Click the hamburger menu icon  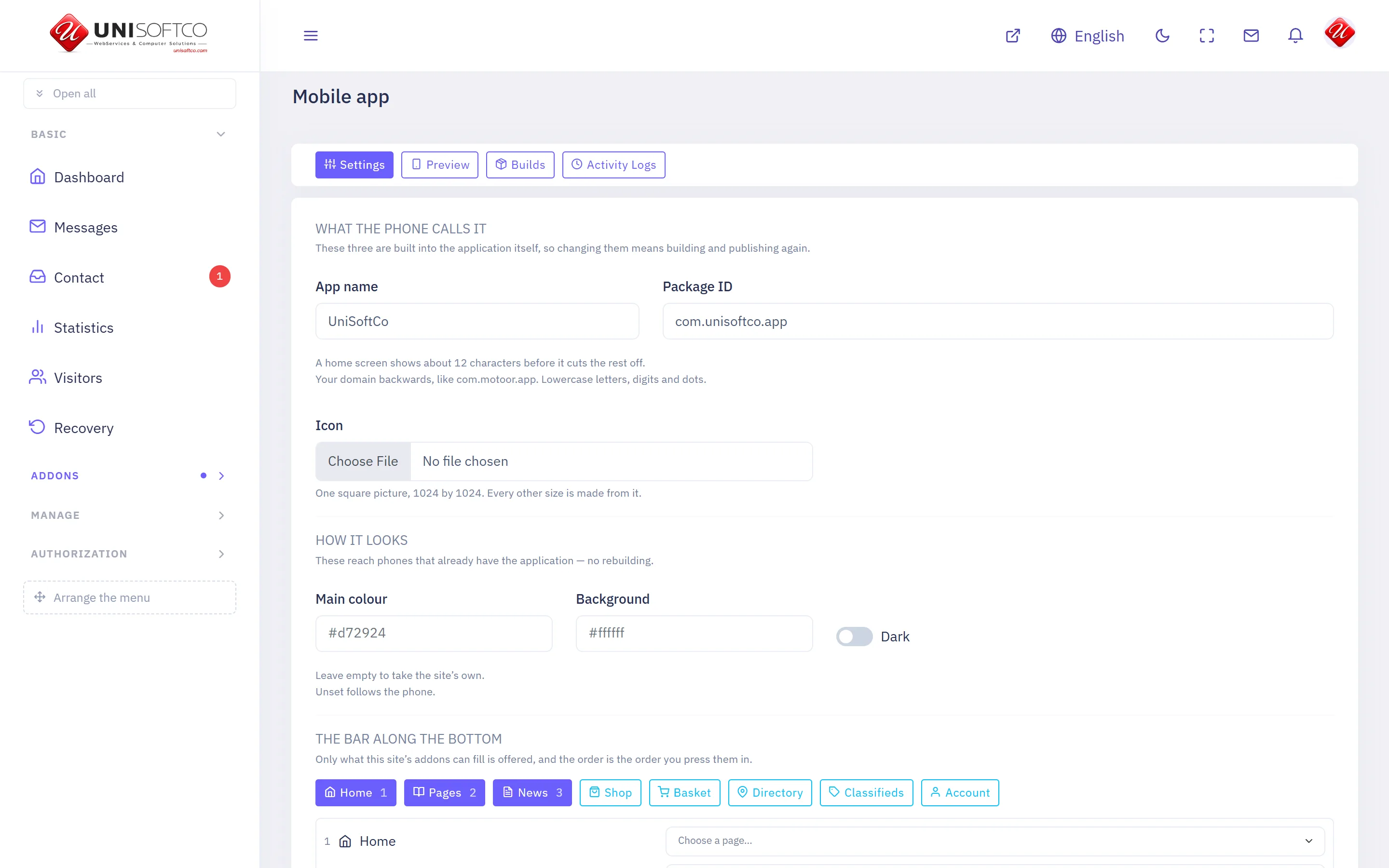click(x=311, y=36)
